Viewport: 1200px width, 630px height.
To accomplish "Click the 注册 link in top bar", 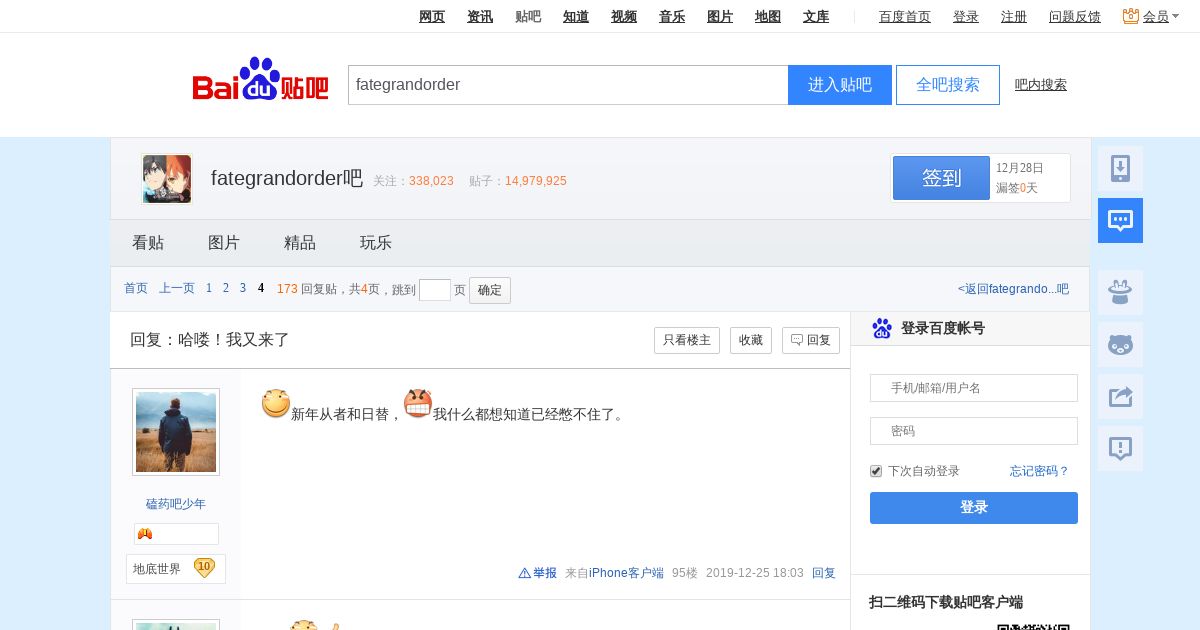I will click(x=1014, y=16).
